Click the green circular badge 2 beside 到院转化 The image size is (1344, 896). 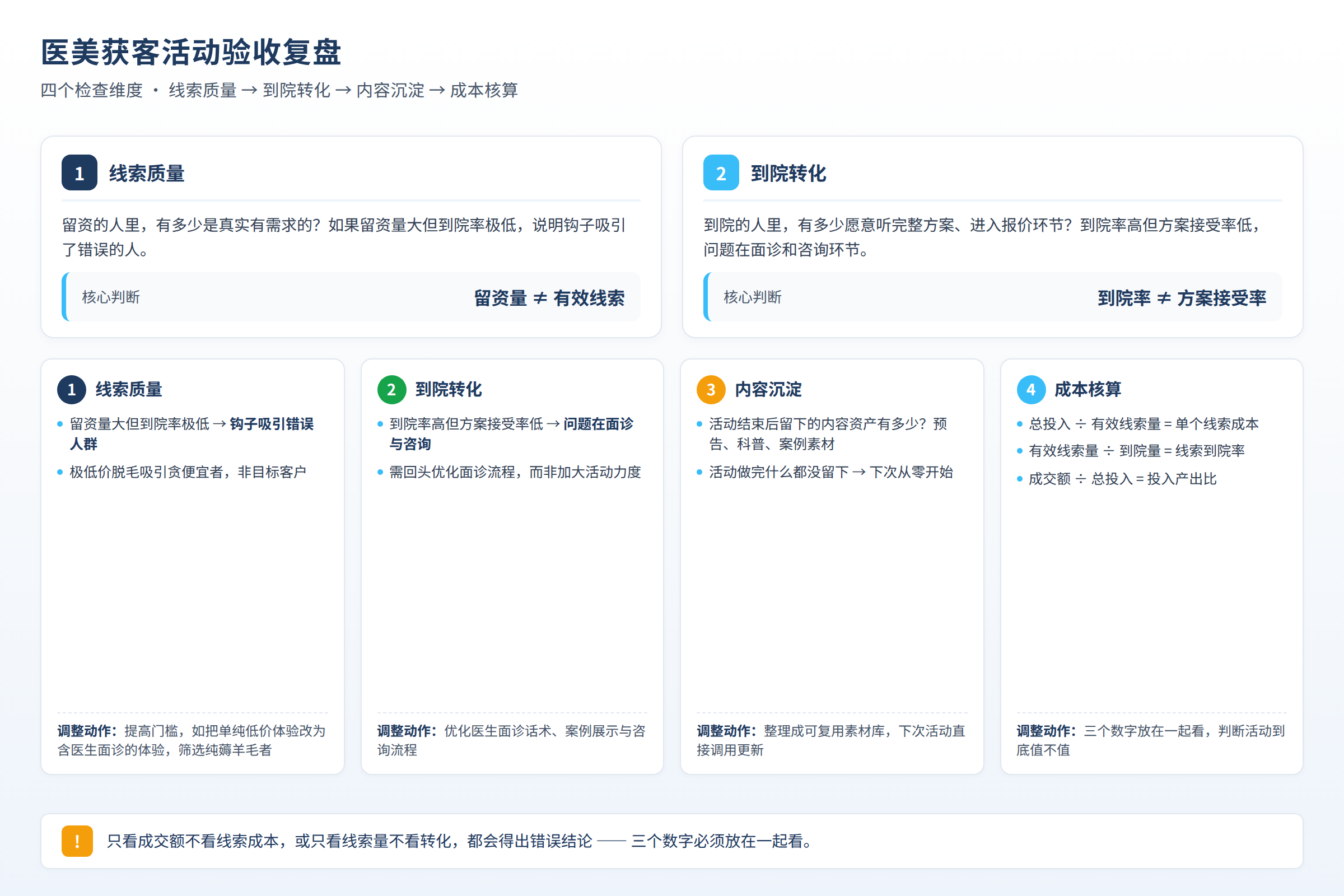tap(391, 390)
